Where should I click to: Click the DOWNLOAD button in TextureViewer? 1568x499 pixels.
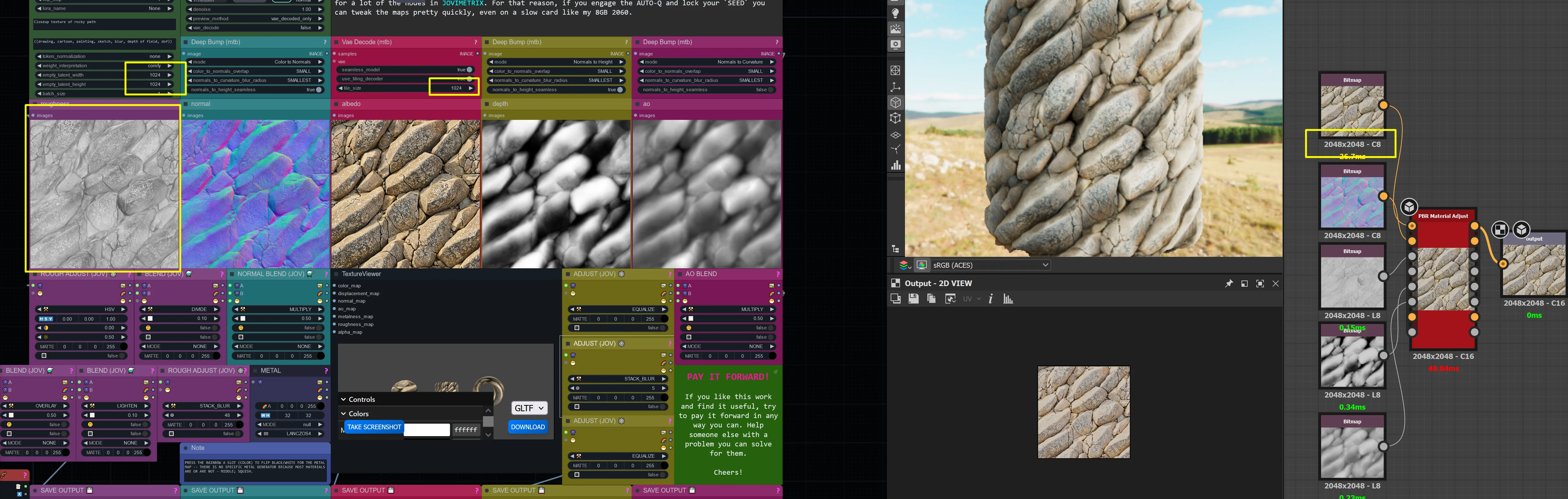coord(528,427)
